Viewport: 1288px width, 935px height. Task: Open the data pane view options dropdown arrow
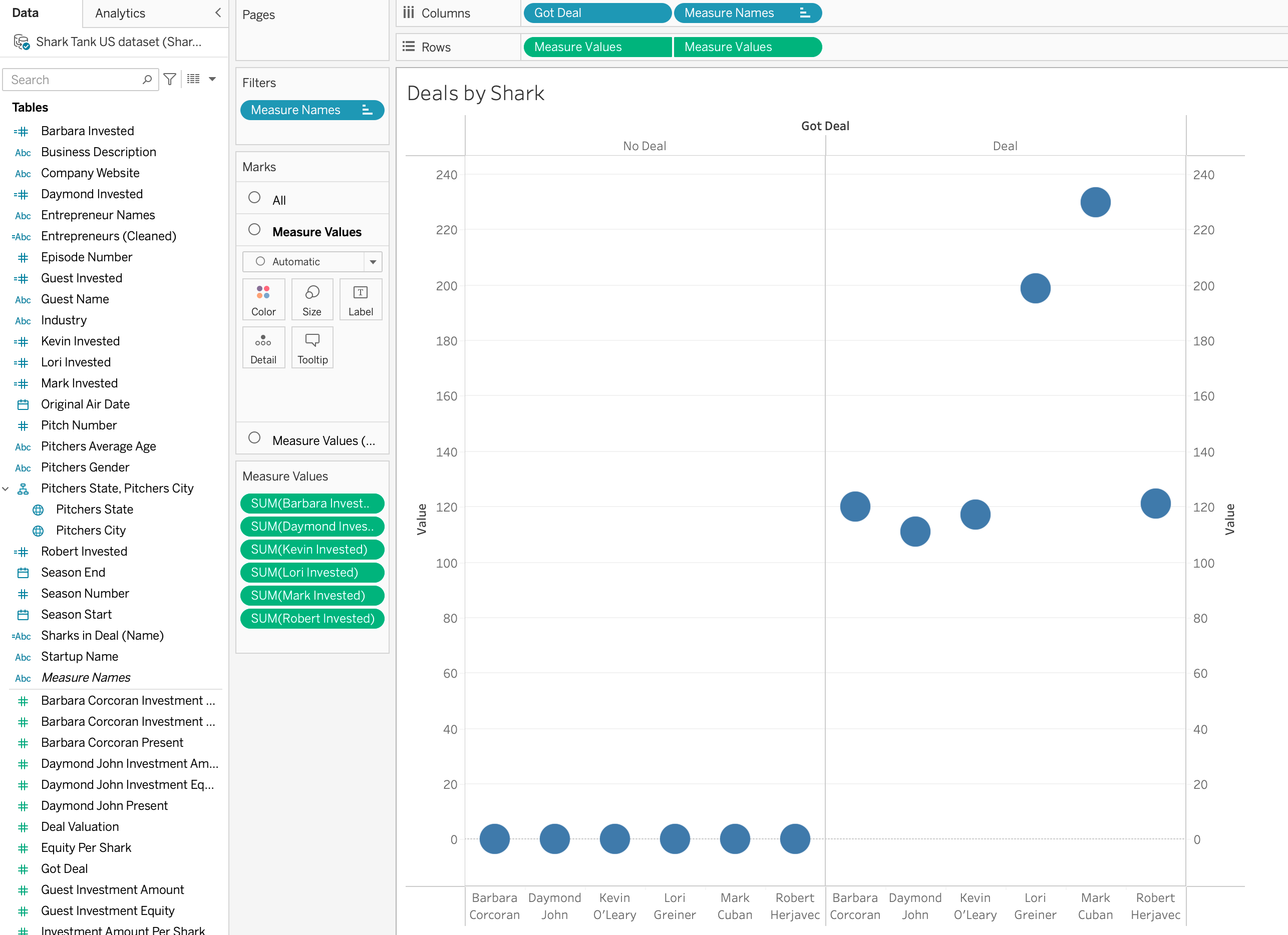(x=212, y=80)
